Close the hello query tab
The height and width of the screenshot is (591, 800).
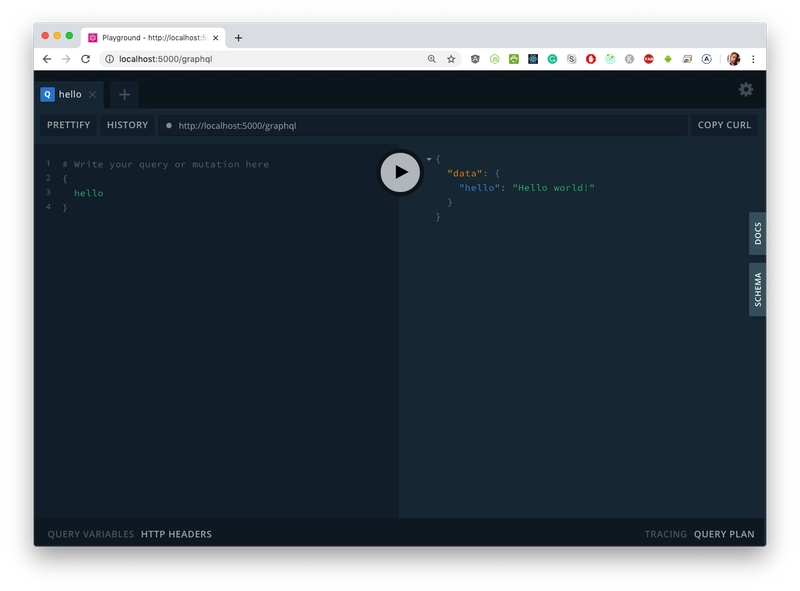tap(93, 94)
